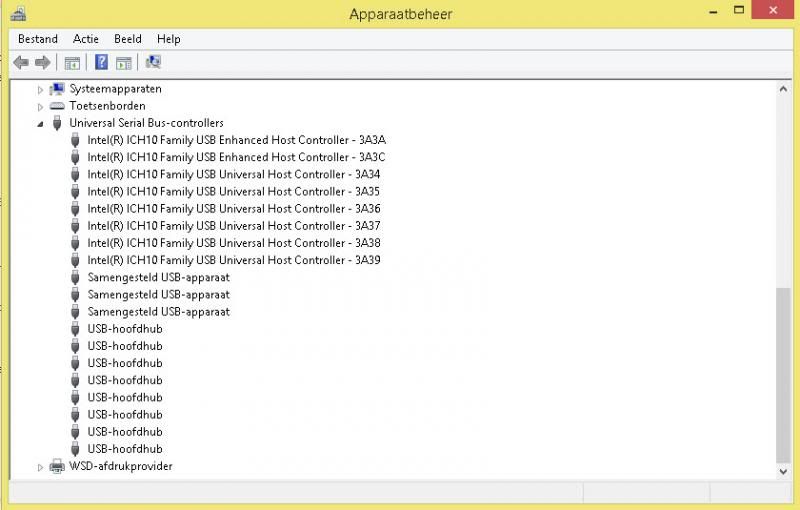The image size is (800, 510).
Task: Scan for hardware changes toolbar icon
Action: click(x=153, y=63)
